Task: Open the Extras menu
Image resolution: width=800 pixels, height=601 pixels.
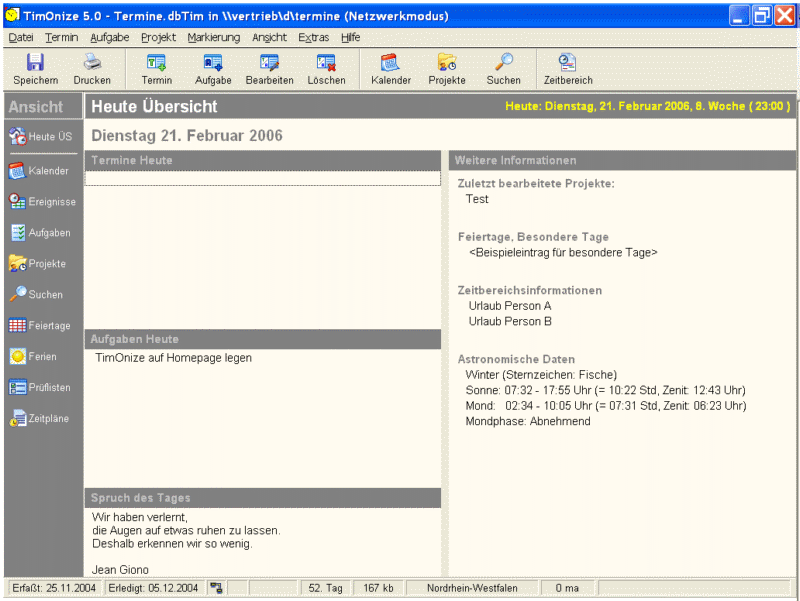Action: tap(313, 37)
